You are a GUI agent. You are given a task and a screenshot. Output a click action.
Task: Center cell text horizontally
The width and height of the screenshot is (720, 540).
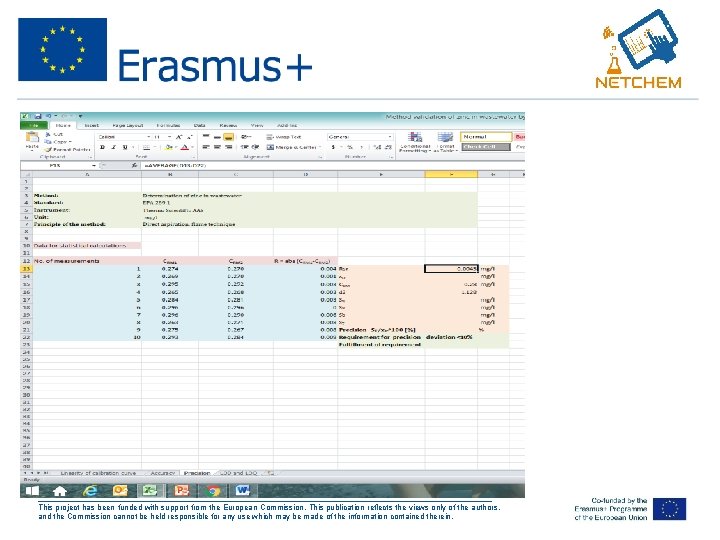tap(217, 147)
